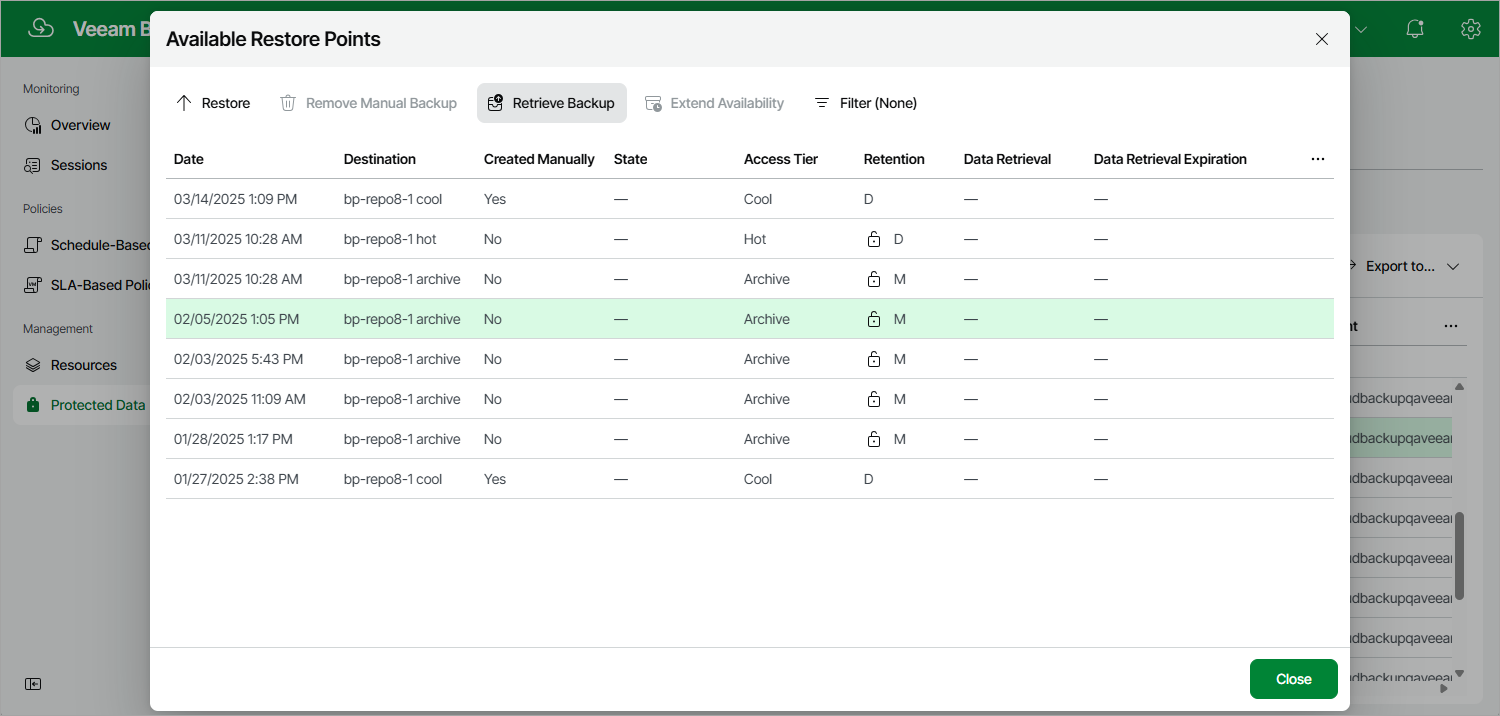Sort by the Retention column header
The height and width of the screenshot is (716, 1500).
tap(894, 159)
